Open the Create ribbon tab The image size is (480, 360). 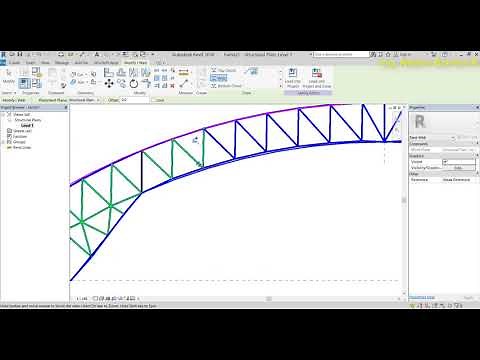tap(15, 63)
